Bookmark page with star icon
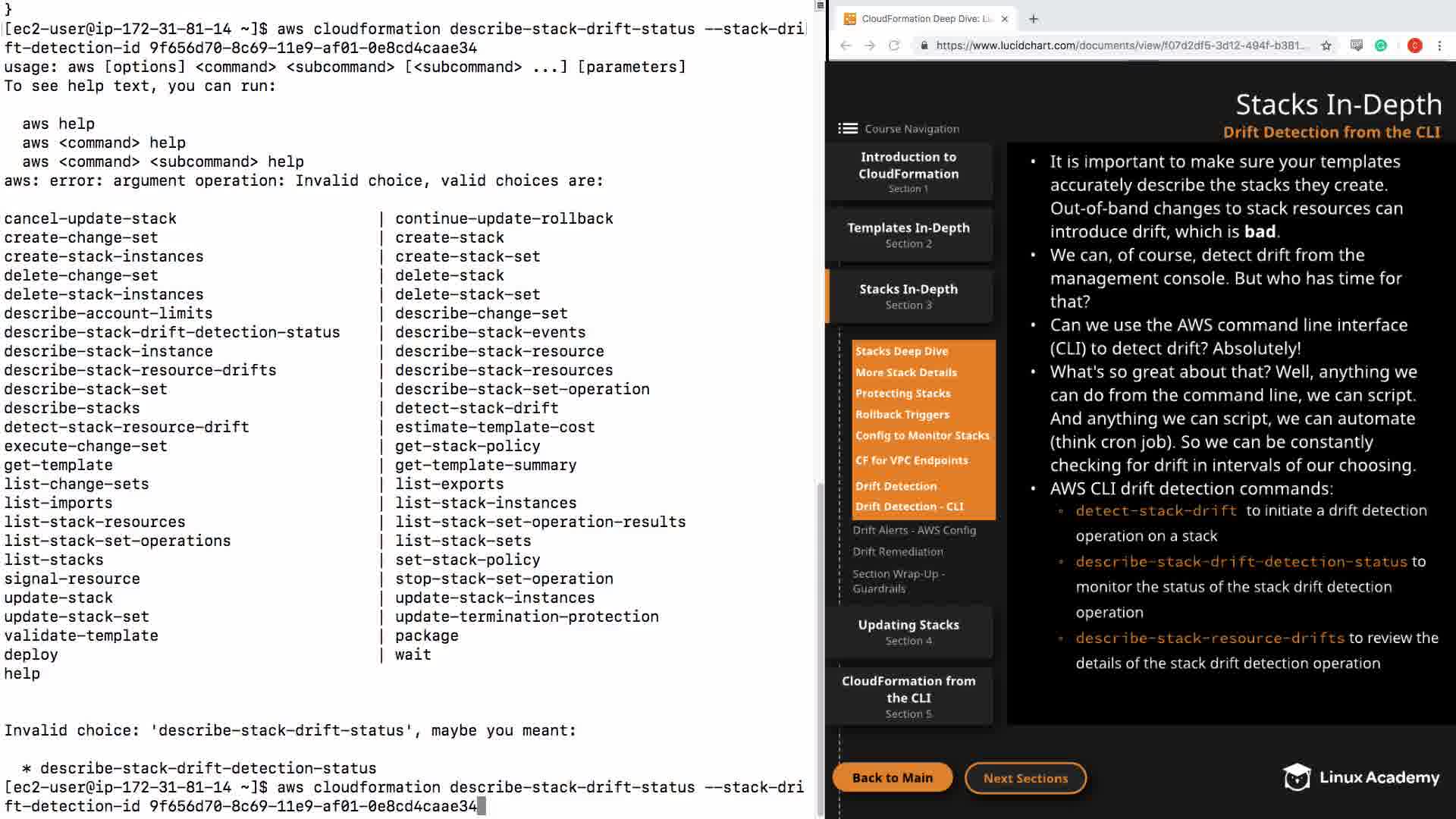The width and height of the screenshot is (1456, 819). pos(1326,45)
